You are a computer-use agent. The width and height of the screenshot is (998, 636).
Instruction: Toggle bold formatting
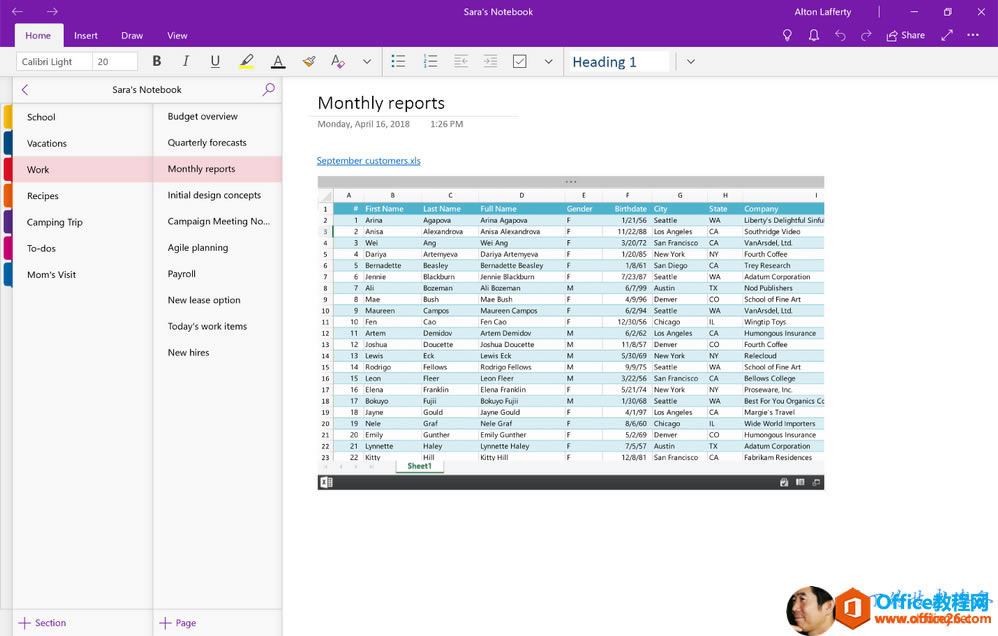(157, 61)
